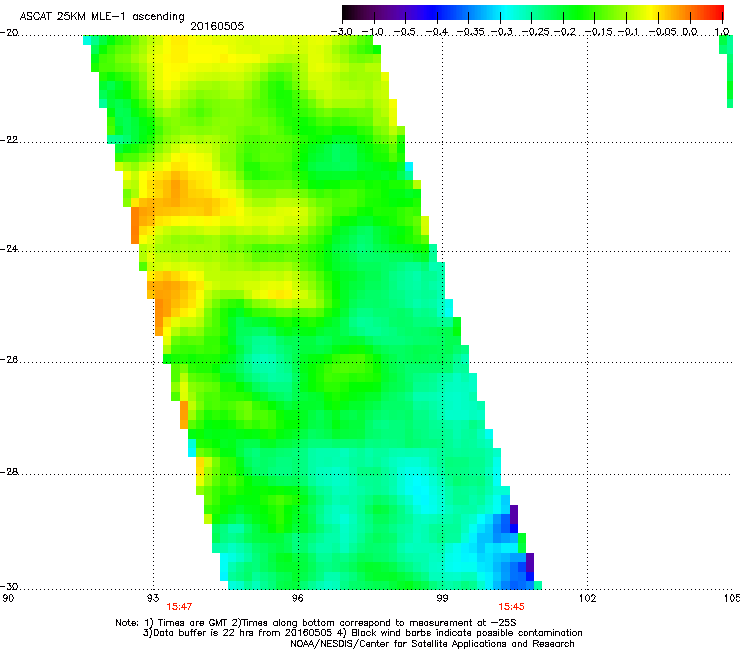Click the red 15:47 time stamp
The image size is (740, 650).
179,607
